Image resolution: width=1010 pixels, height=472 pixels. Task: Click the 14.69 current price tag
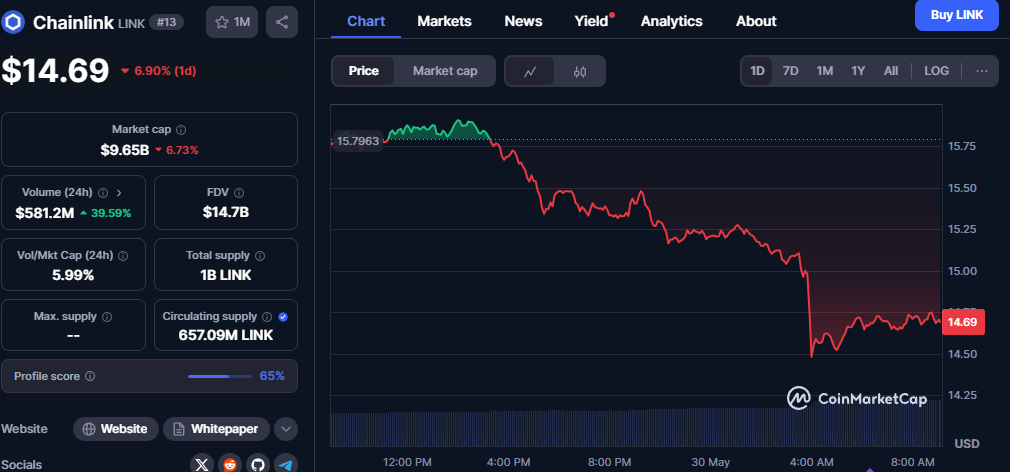point(963,322)
